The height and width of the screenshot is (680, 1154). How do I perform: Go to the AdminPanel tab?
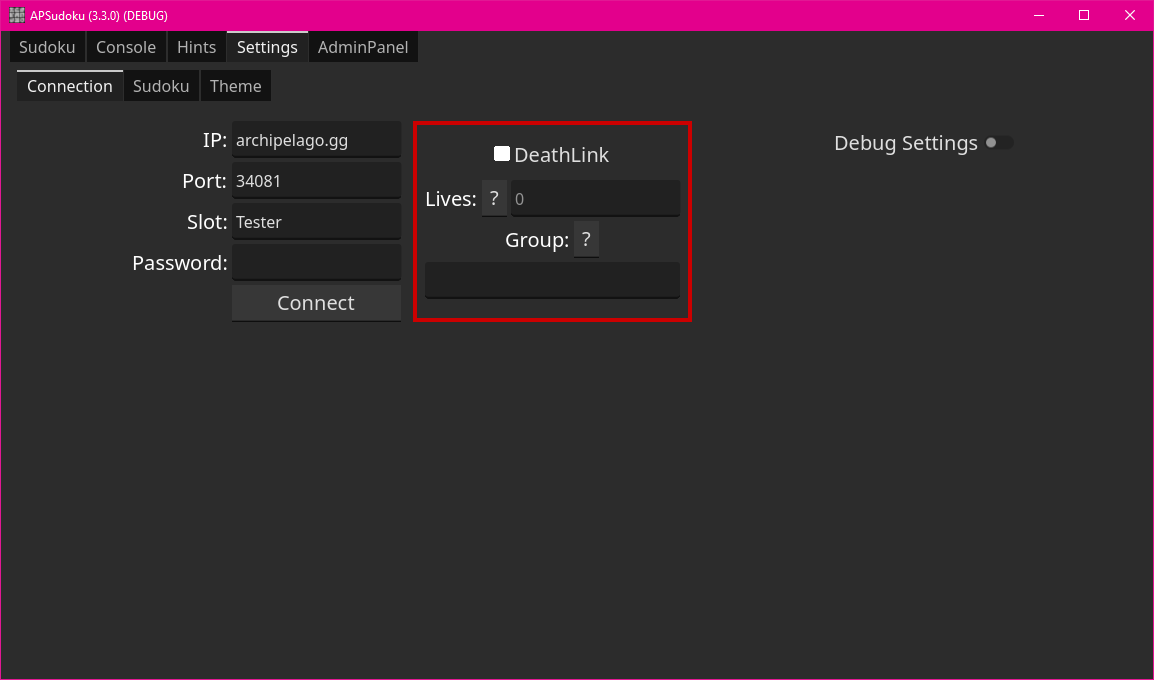point(363,47)
